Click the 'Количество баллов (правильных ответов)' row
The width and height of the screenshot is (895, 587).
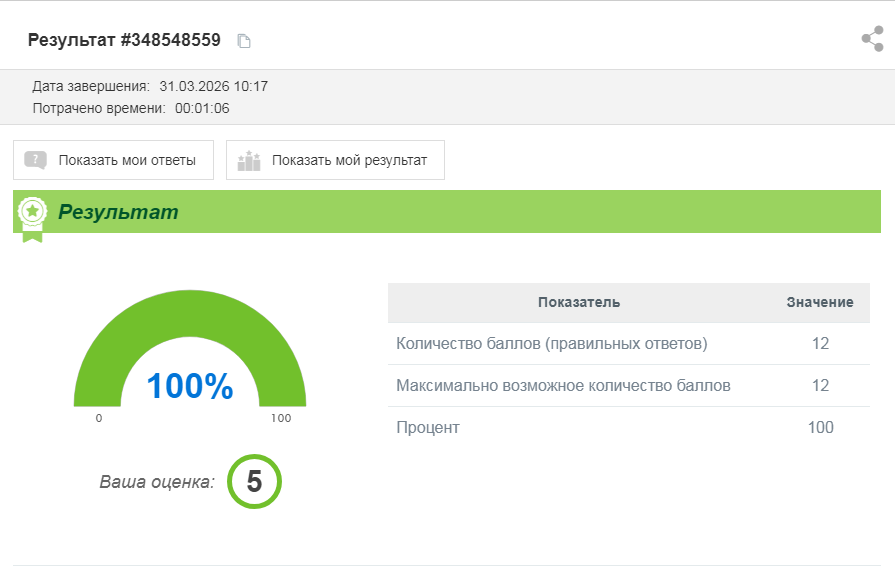[x=551, y=344]
